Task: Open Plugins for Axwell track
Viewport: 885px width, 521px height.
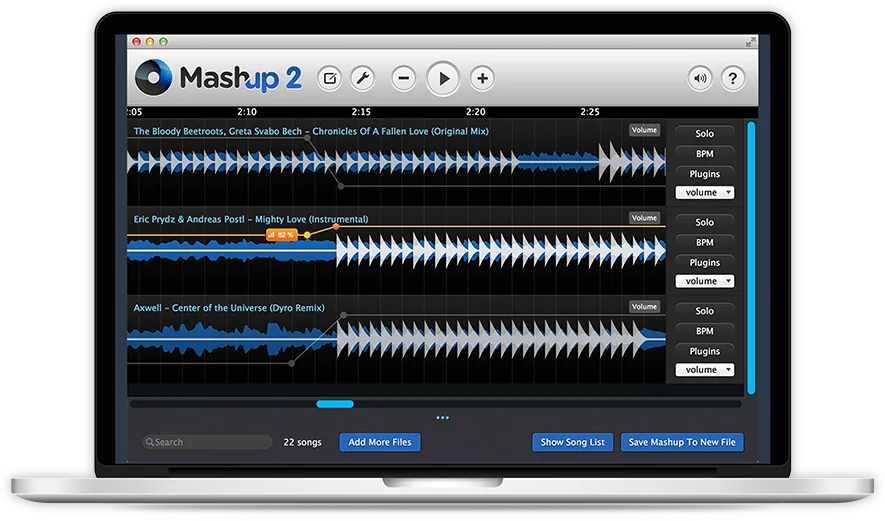Action: pyautogui.click(x=704, y=351)
